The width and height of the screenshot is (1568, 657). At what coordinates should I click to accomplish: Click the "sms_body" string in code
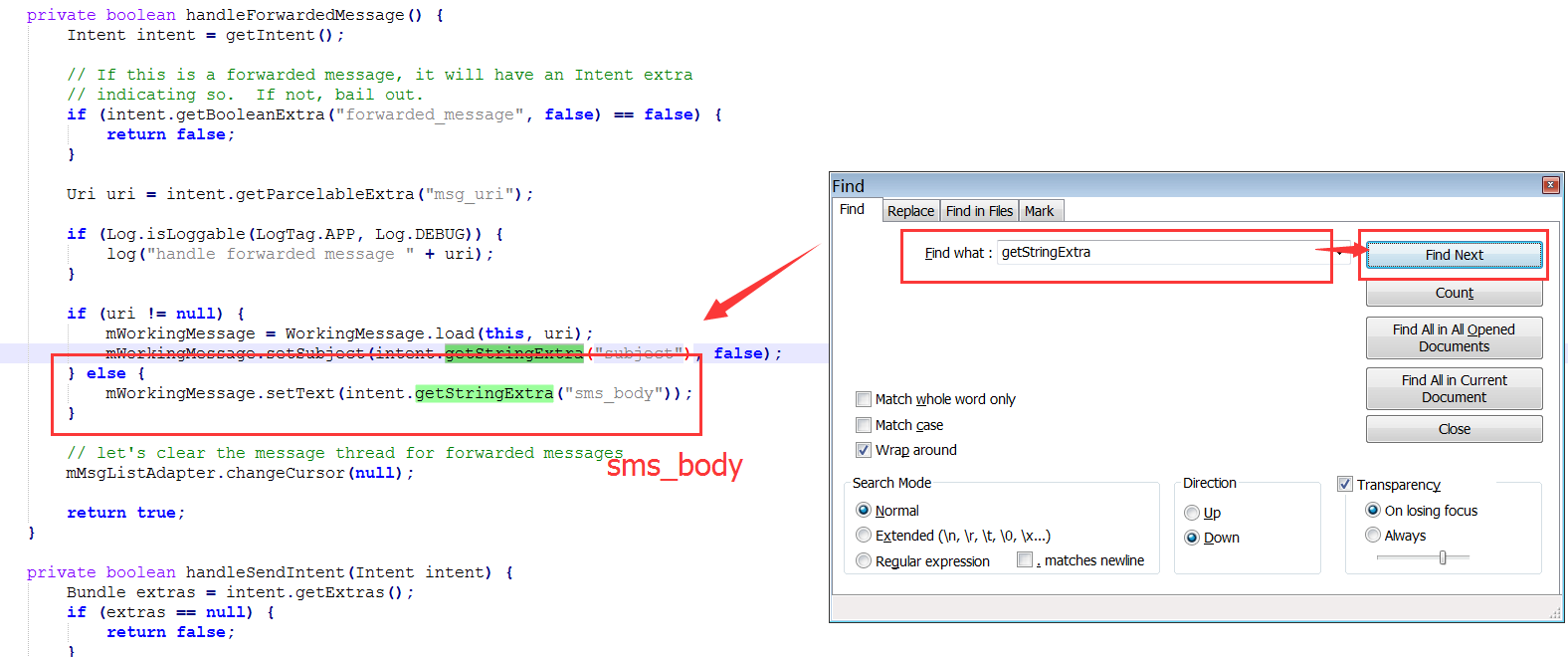614,393
